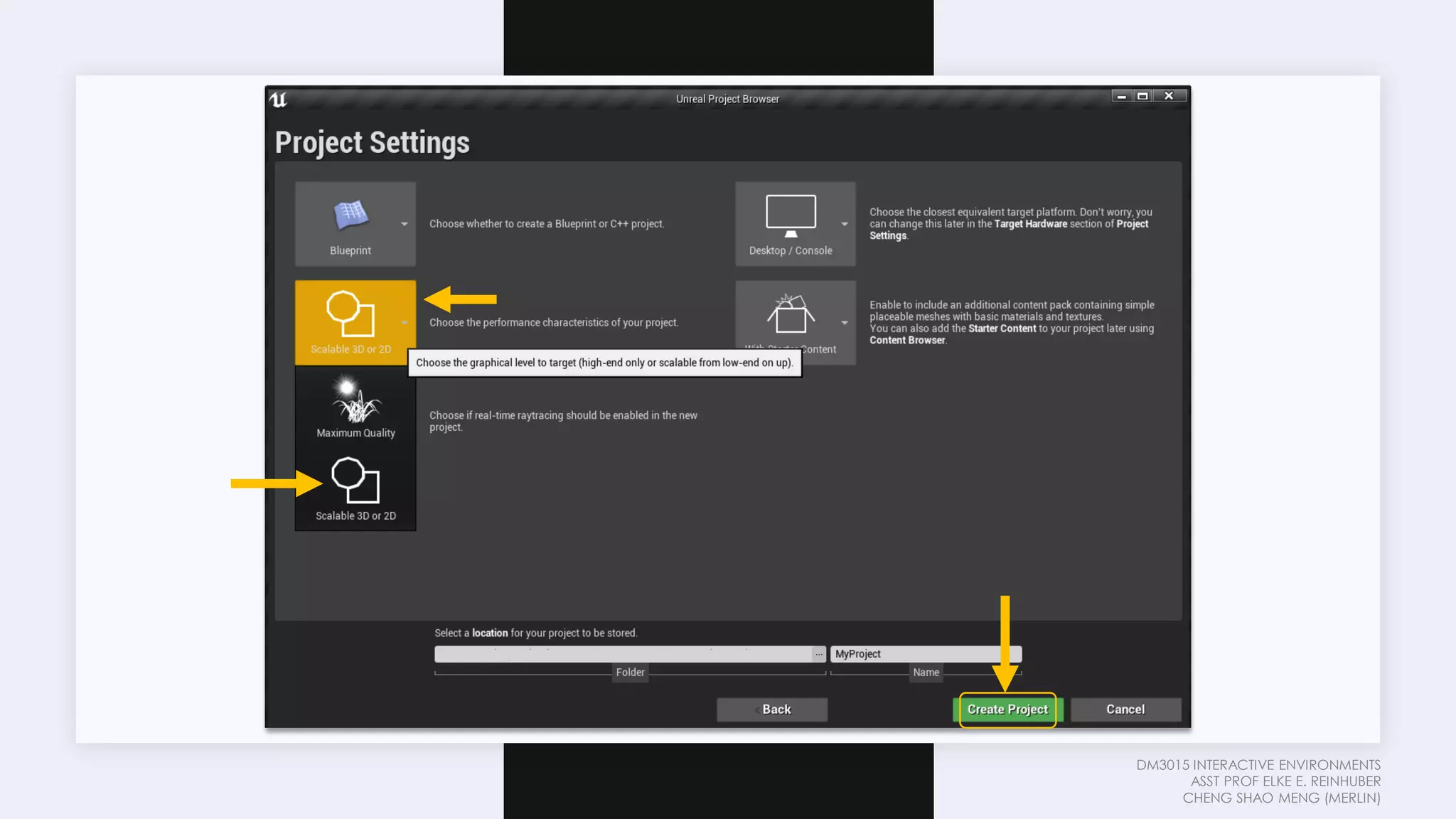Image resolution: width=1456 pixels, height=819 pixels.
Task: Click the Cancel button
Action: (x=1126, y=710)
